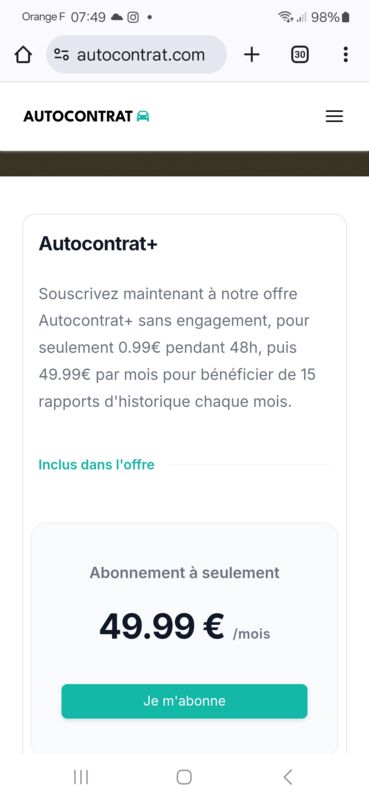Image resolution: width=369 pixels, height=800 pixels.
Task: Click the 49.99 € monthly price
Action: pyautogui.click(x=162, y=627)
